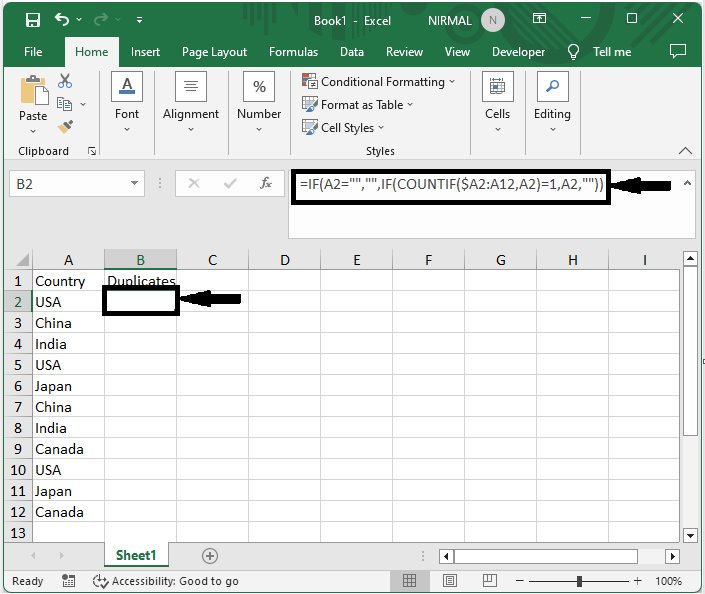The width and height of the screenshot is (705, 594).
Task: Open the undo history dropdown arrow
Action: point(79,19)
